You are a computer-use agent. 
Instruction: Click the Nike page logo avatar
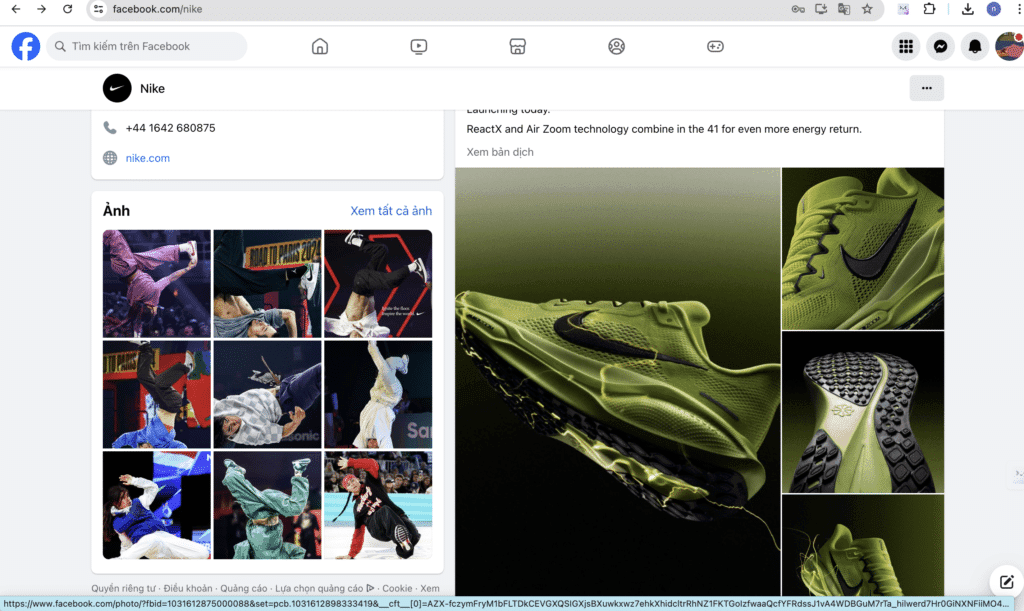point(117,88)
